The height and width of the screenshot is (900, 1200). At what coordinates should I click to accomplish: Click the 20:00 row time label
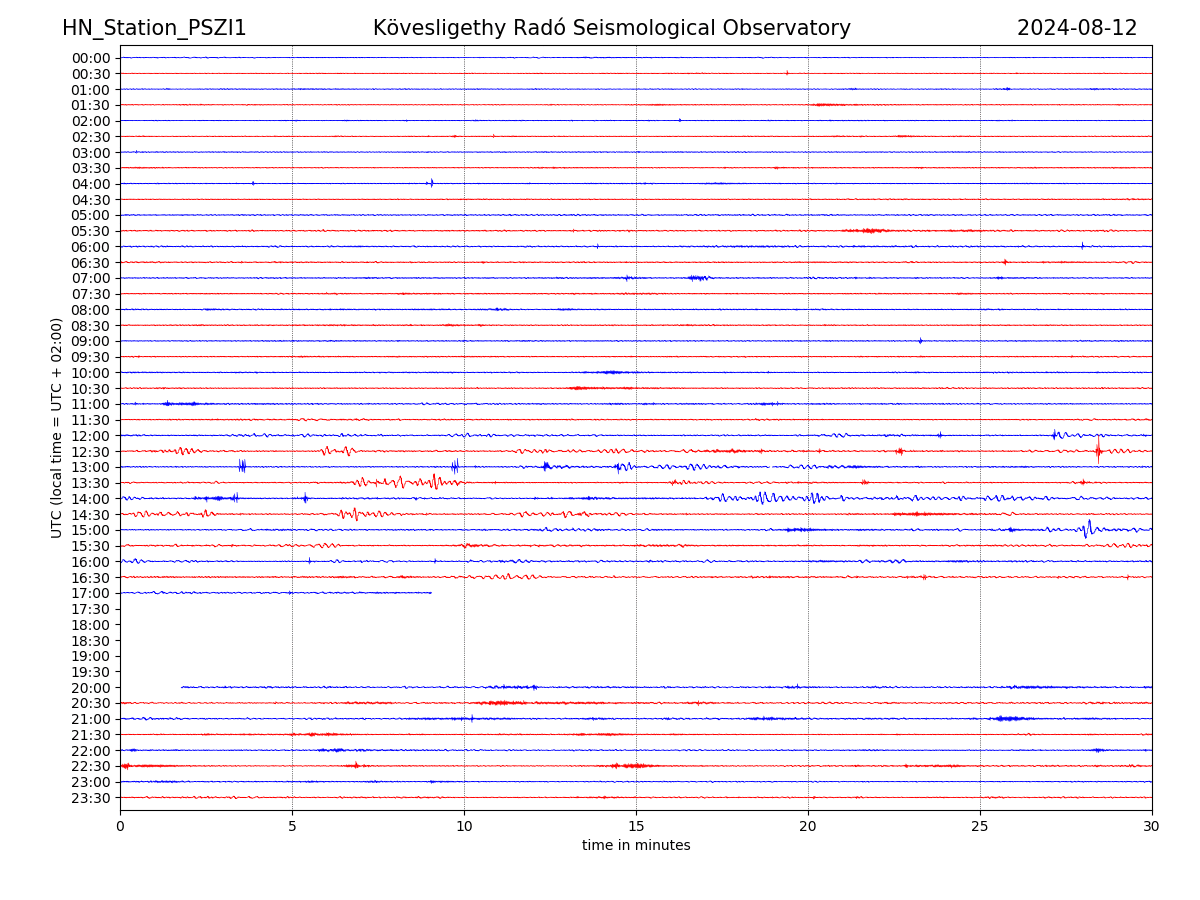(x=91, y=688)
